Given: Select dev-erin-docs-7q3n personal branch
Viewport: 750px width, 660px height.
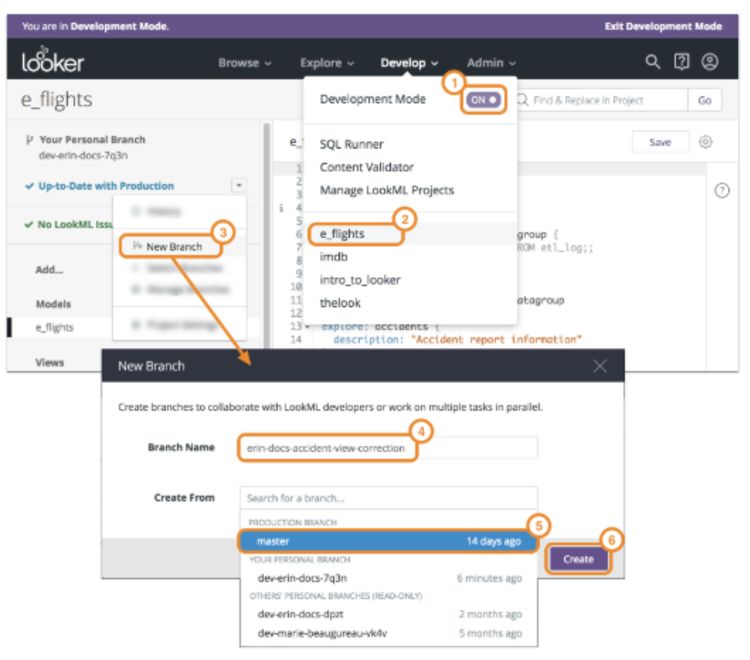Looking at the screenshot, I should [x=388, y=578].
